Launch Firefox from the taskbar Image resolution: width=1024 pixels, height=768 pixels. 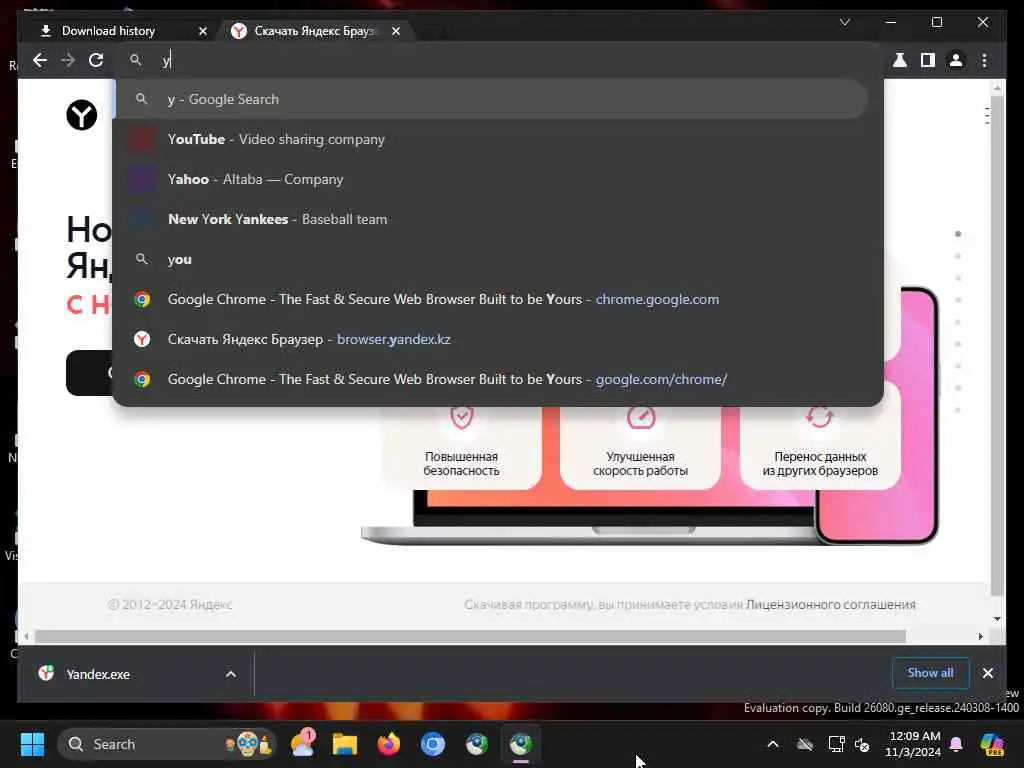(x=389, y=744)
